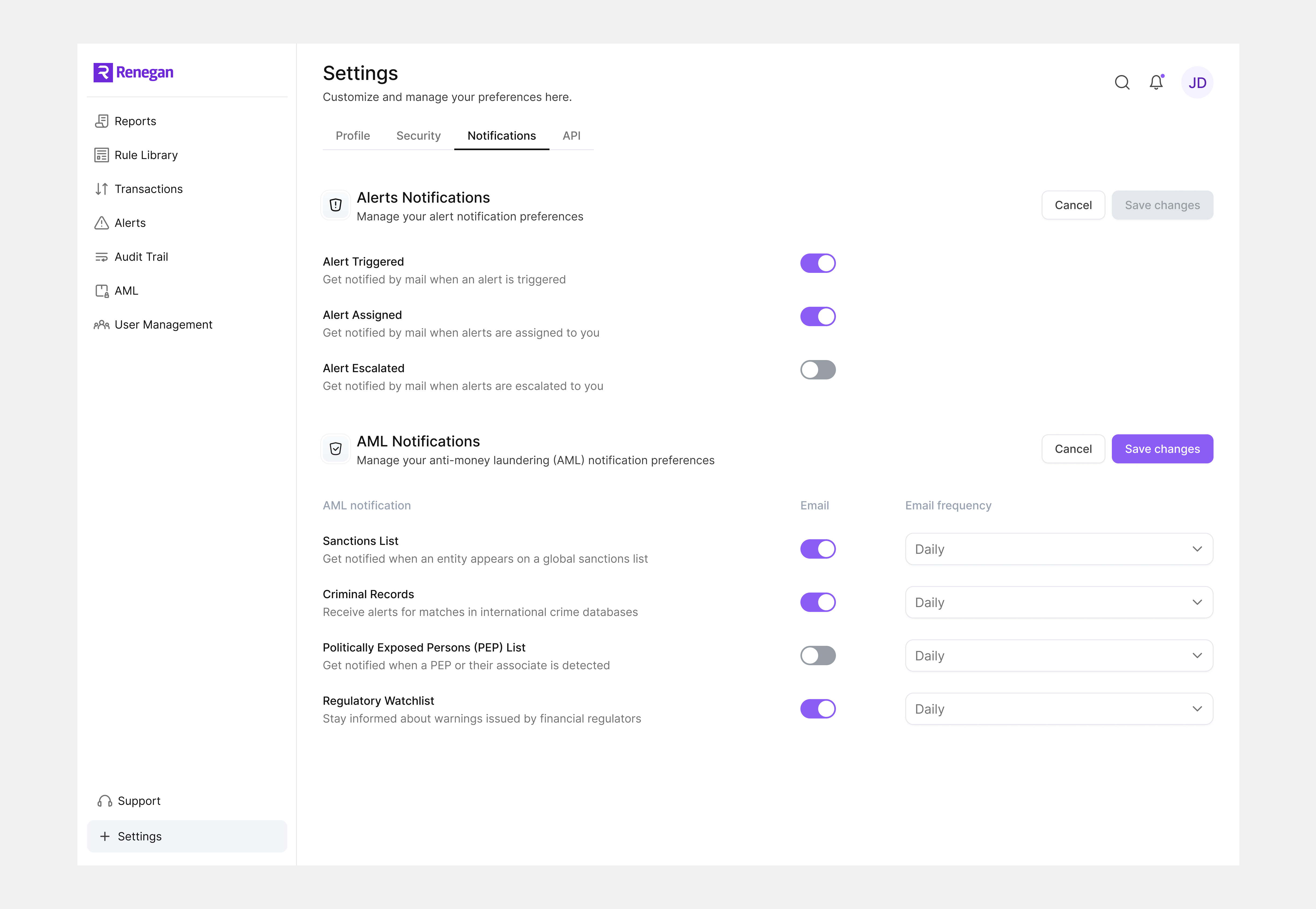The image size is (1316, 909).
Task: Click the AML Notifications section heading
Action: [418, 441]
